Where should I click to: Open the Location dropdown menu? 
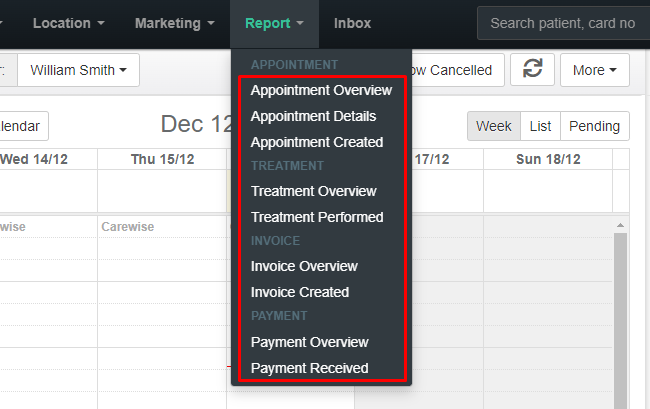pos(68,23)
